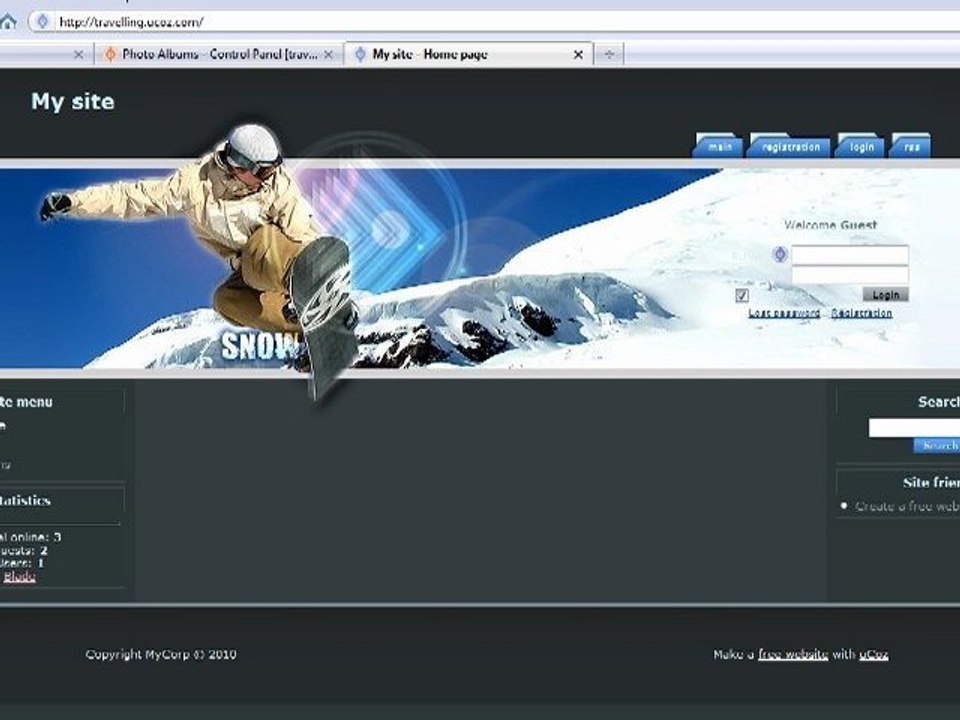Image resolution: width=960 pixels, height=720 pixels.
Task: Click the browser Home icon
Action: click(x=8, y=22)
